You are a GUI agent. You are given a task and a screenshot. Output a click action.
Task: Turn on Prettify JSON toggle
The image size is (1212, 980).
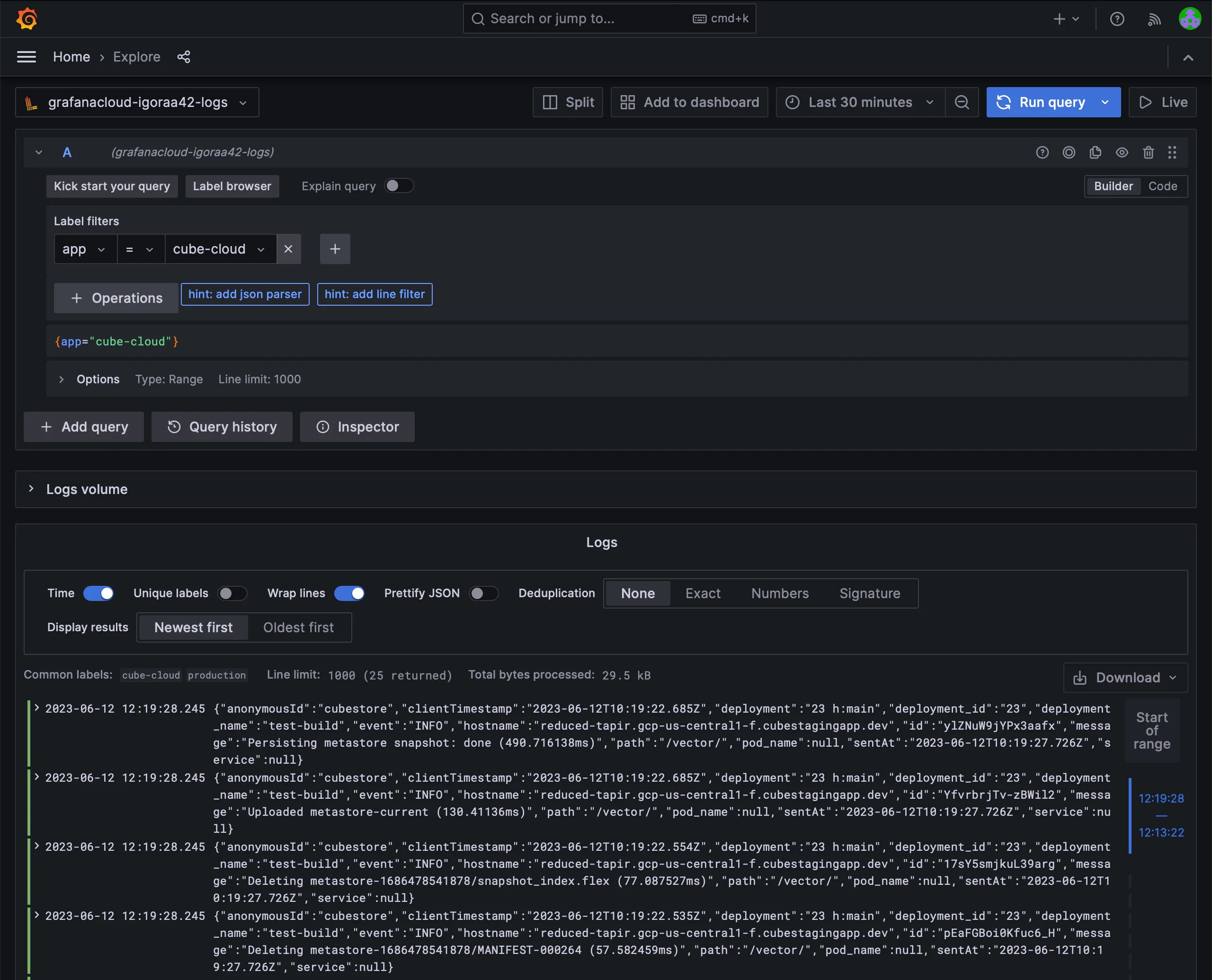[x=483, y=593]
